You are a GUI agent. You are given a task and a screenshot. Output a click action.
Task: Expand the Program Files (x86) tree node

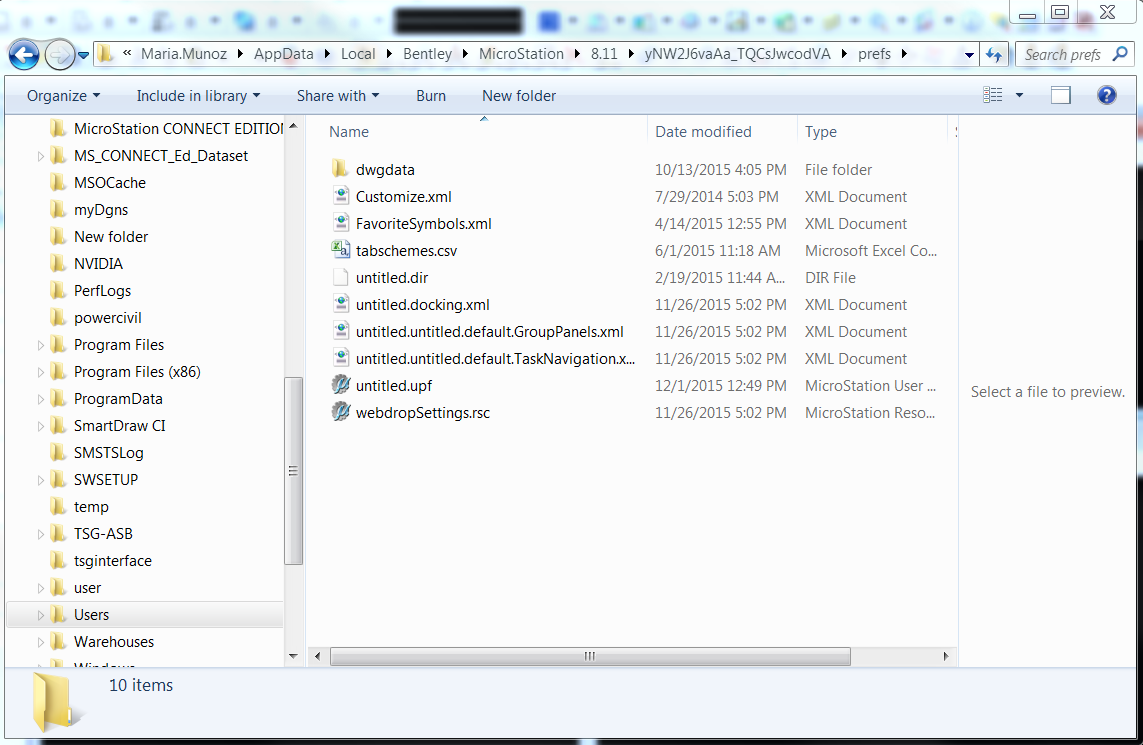(41, 372)
